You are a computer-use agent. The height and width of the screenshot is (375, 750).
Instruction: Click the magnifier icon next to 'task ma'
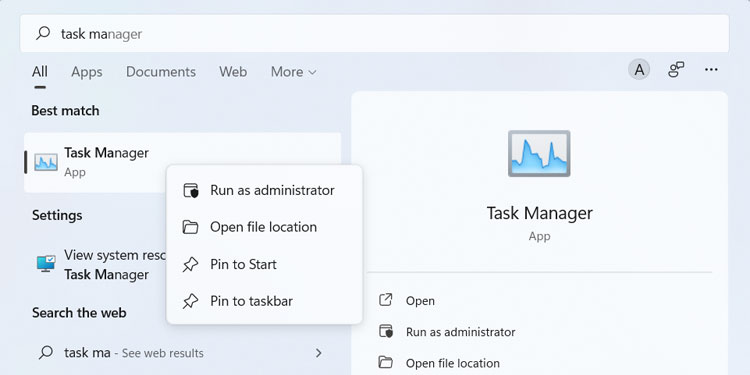coord(46,353)
